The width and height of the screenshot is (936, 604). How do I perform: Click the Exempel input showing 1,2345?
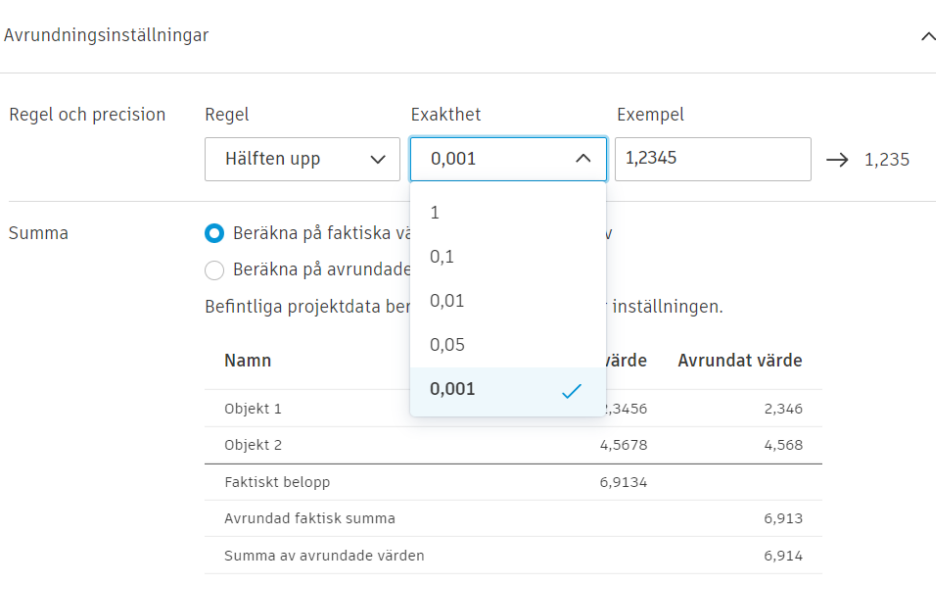coord(712,159)
